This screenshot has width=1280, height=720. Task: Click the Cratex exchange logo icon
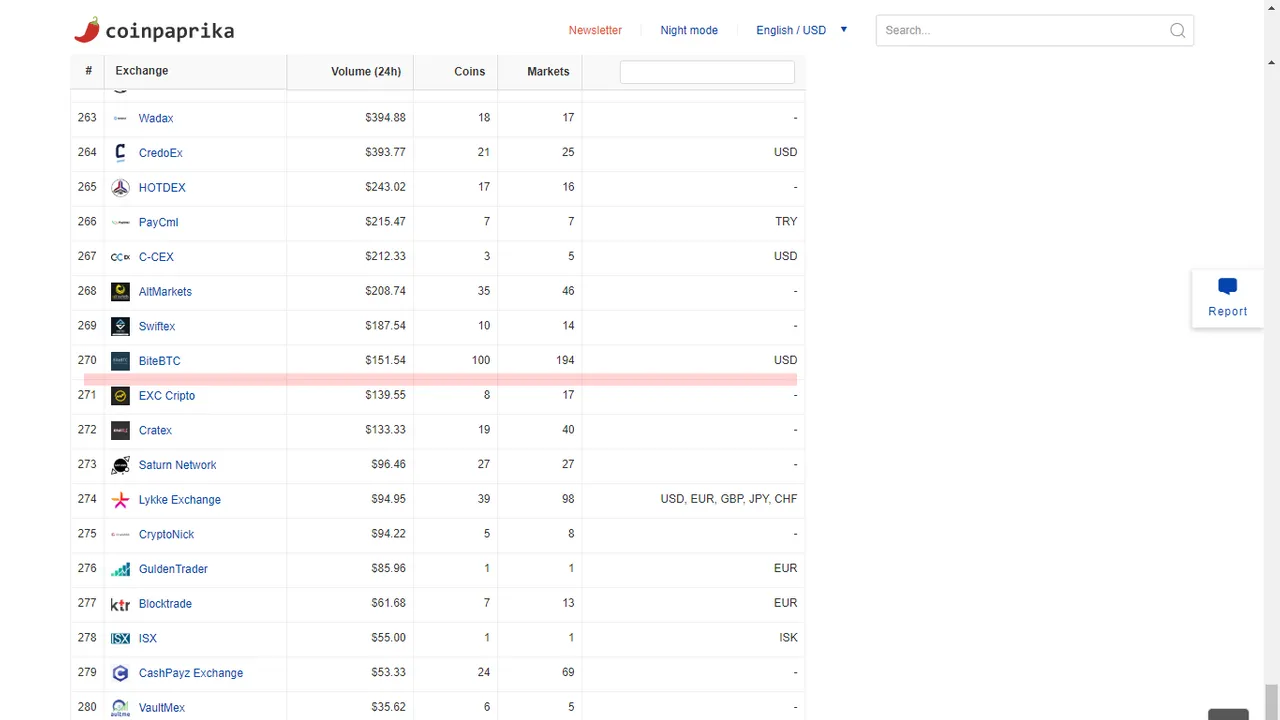click(x=120, y=430)
